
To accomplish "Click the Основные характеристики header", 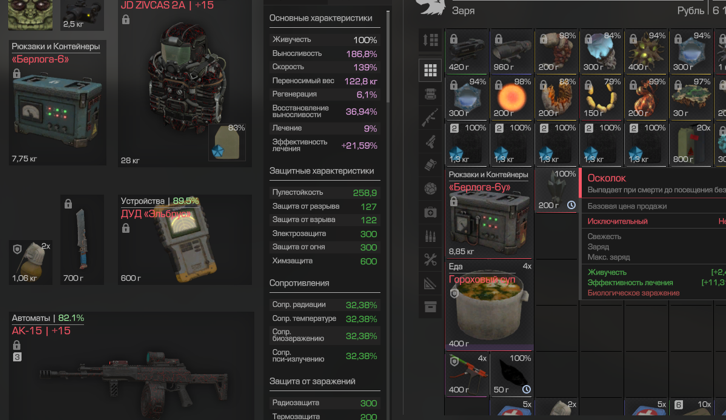I will [320, 18].
